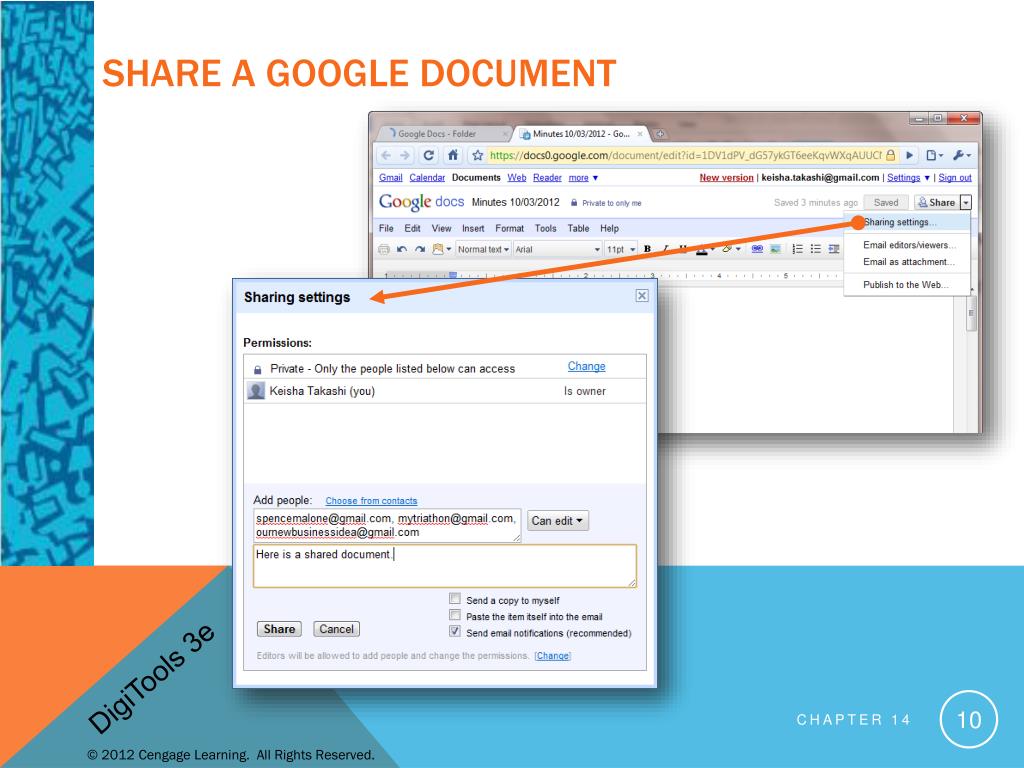Apply numbered list
The image size is (1024, 768).
pyautogui.click(x=797, y=249)
